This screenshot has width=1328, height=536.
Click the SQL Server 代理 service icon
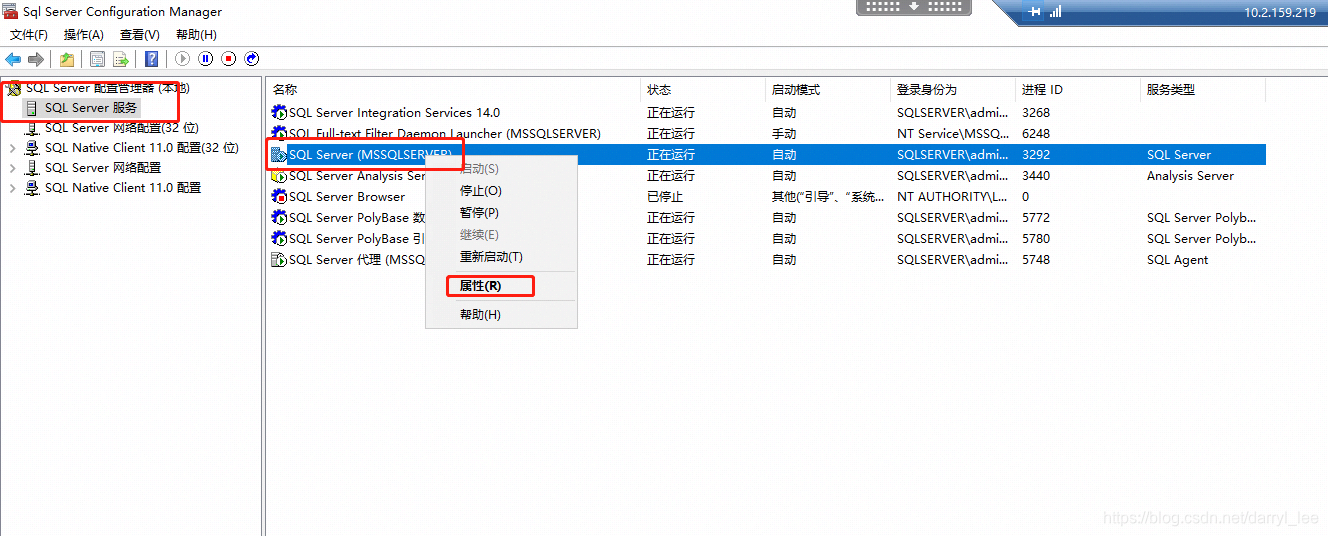pos(279,260)
